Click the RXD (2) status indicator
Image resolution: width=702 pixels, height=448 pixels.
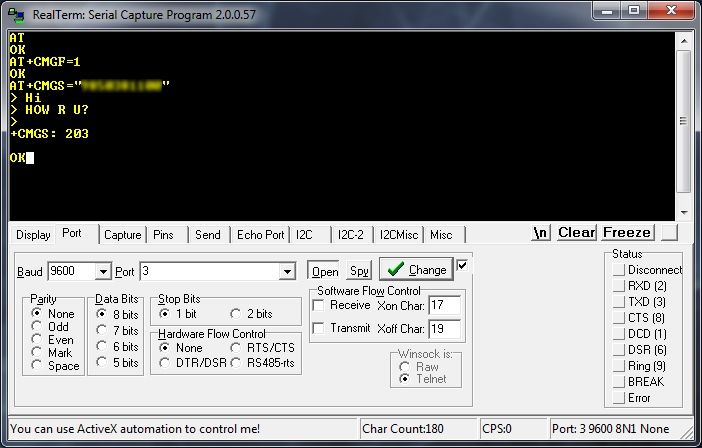point(619,286)
